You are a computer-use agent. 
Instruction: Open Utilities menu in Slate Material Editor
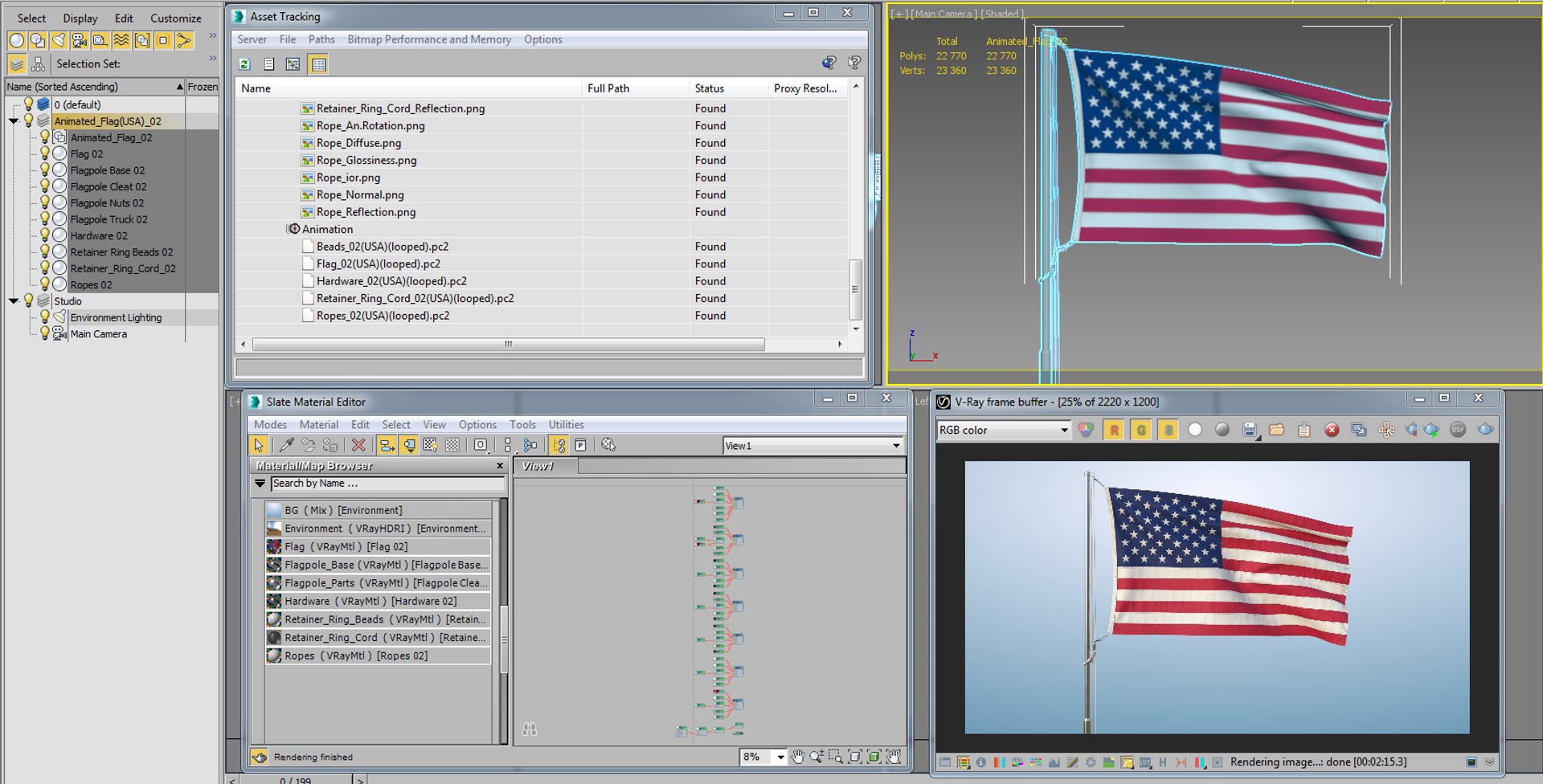click(566, 425)
